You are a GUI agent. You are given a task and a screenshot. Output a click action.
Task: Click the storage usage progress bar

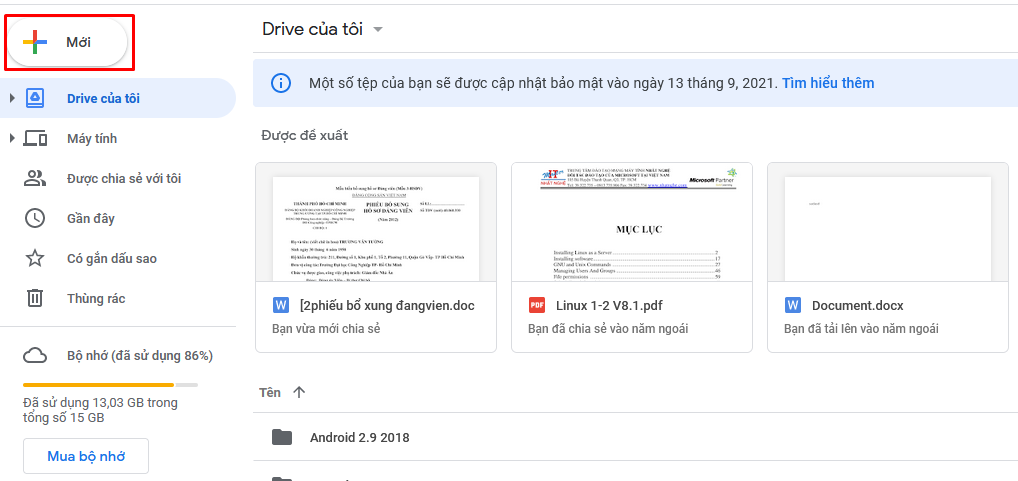(110, 384)
